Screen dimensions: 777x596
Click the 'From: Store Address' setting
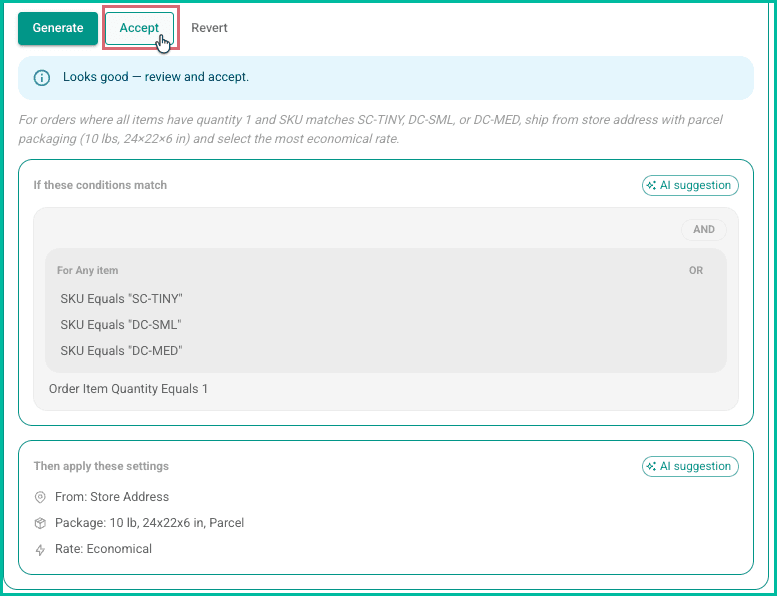click(112, 497)
